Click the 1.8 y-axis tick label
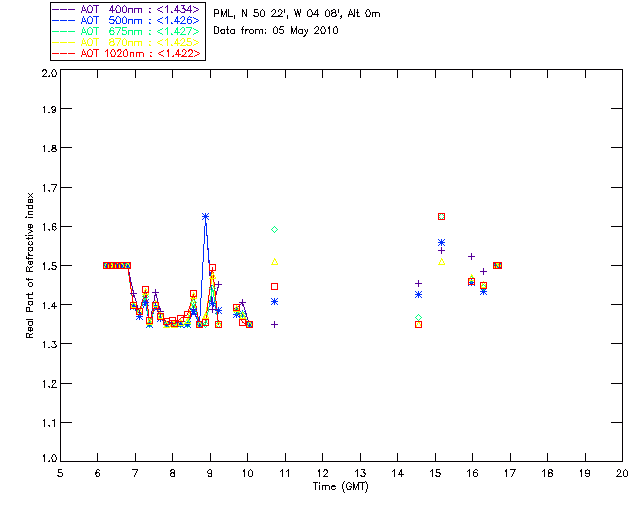This screenshot has height=512, width=640. (x=49, y=148)
